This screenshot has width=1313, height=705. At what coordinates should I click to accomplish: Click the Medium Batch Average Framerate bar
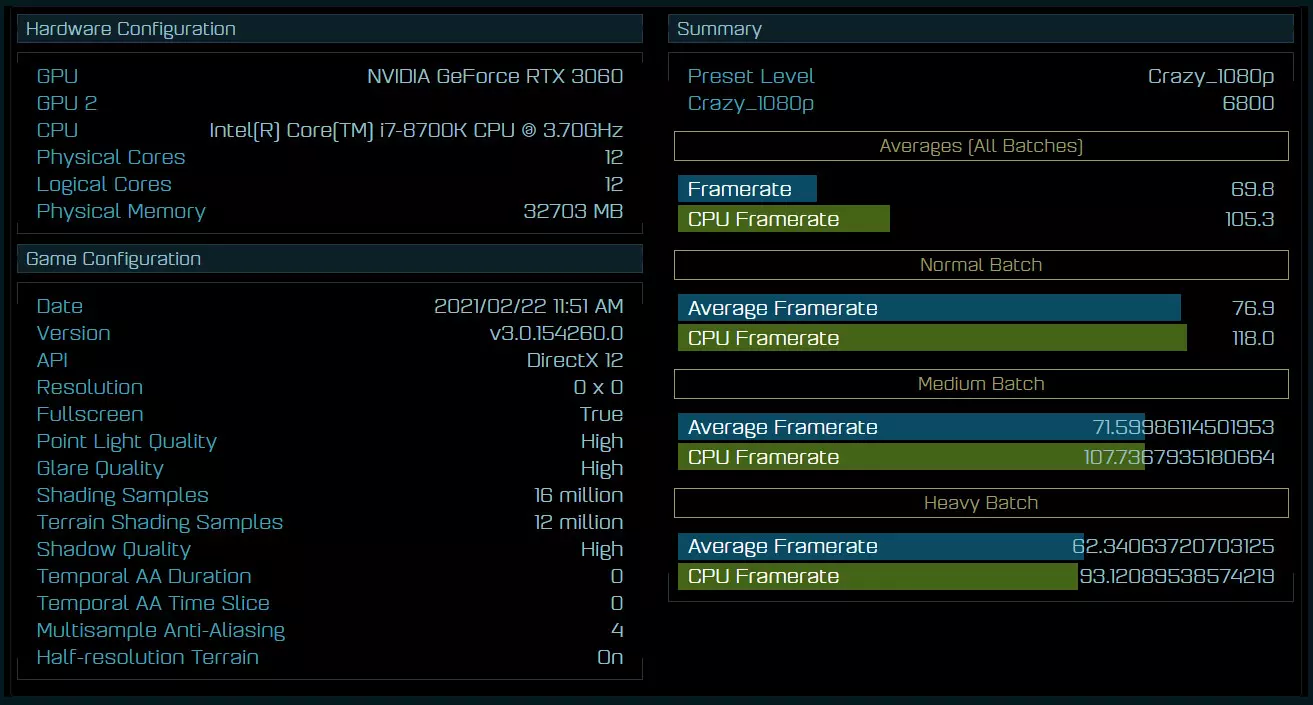click(x=911, y=427)
